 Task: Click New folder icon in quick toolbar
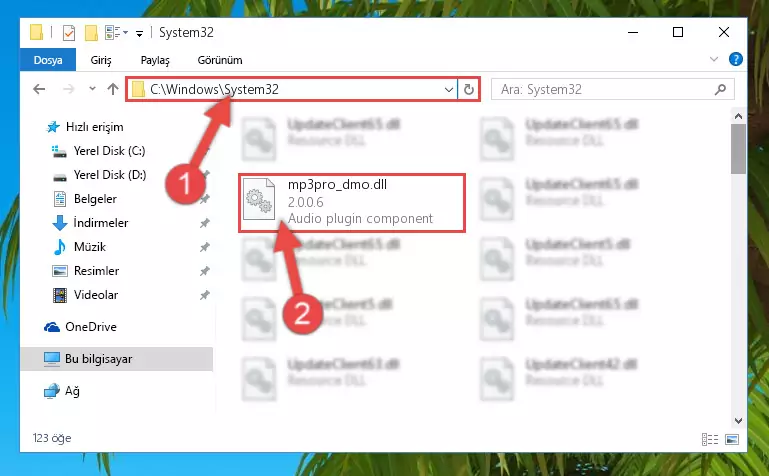(91, 33)
